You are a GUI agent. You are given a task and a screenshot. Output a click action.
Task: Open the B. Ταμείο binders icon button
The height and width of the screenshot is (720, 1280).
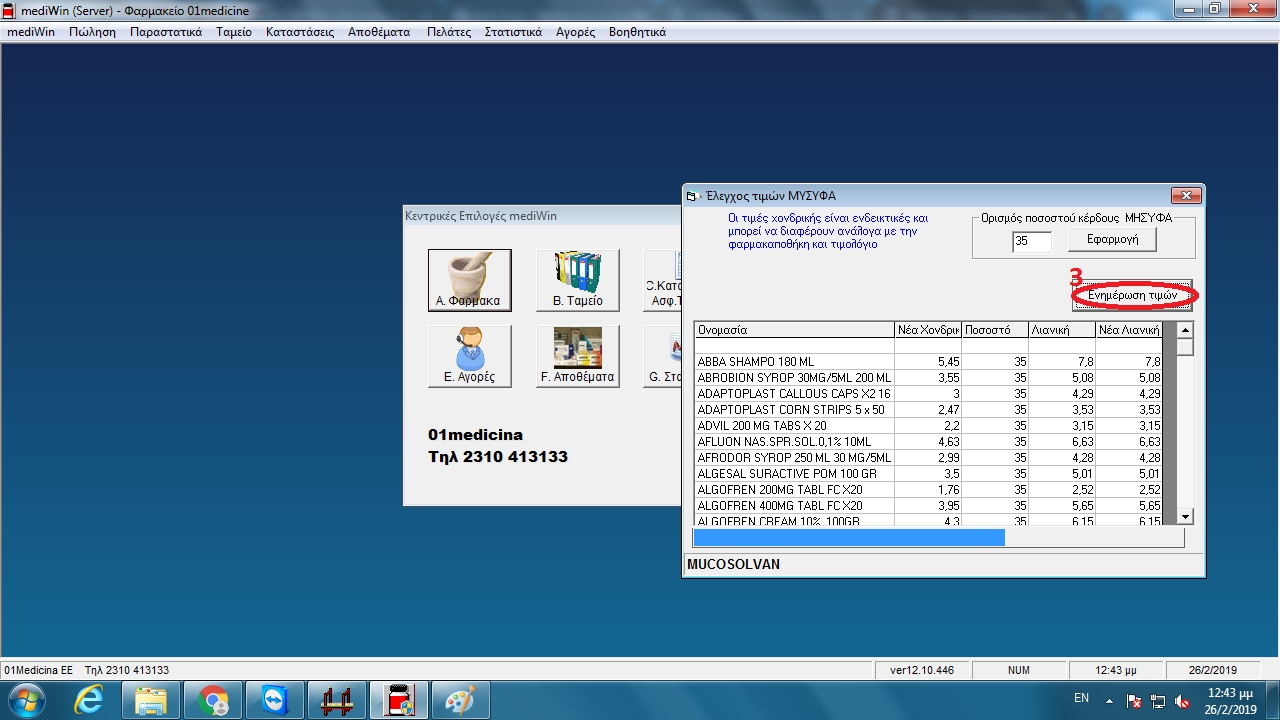[x=578, y=280]
